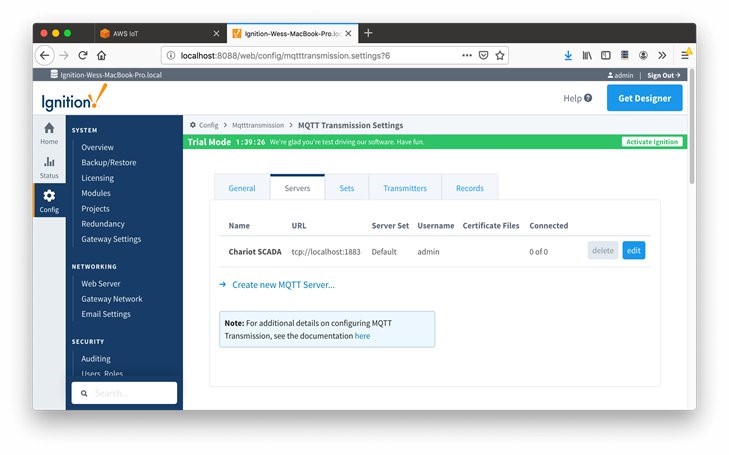
Task: Click the config search input field
Action: [124, 393]
